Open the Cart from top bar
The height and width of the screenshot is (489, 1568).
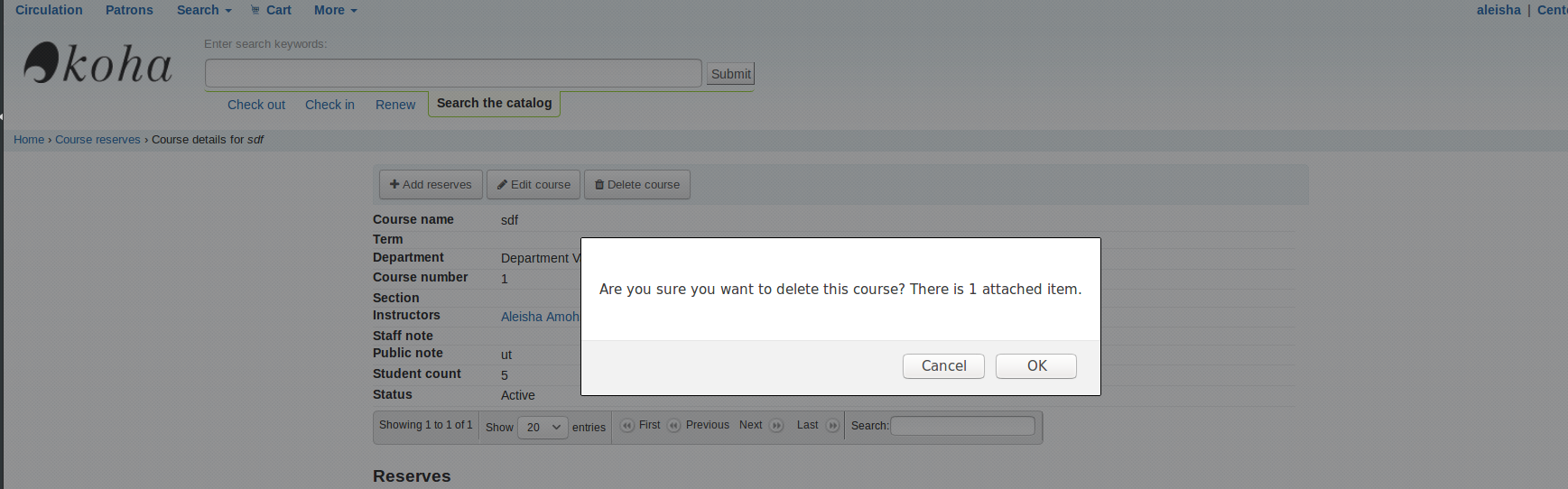[x=271, y=10]
